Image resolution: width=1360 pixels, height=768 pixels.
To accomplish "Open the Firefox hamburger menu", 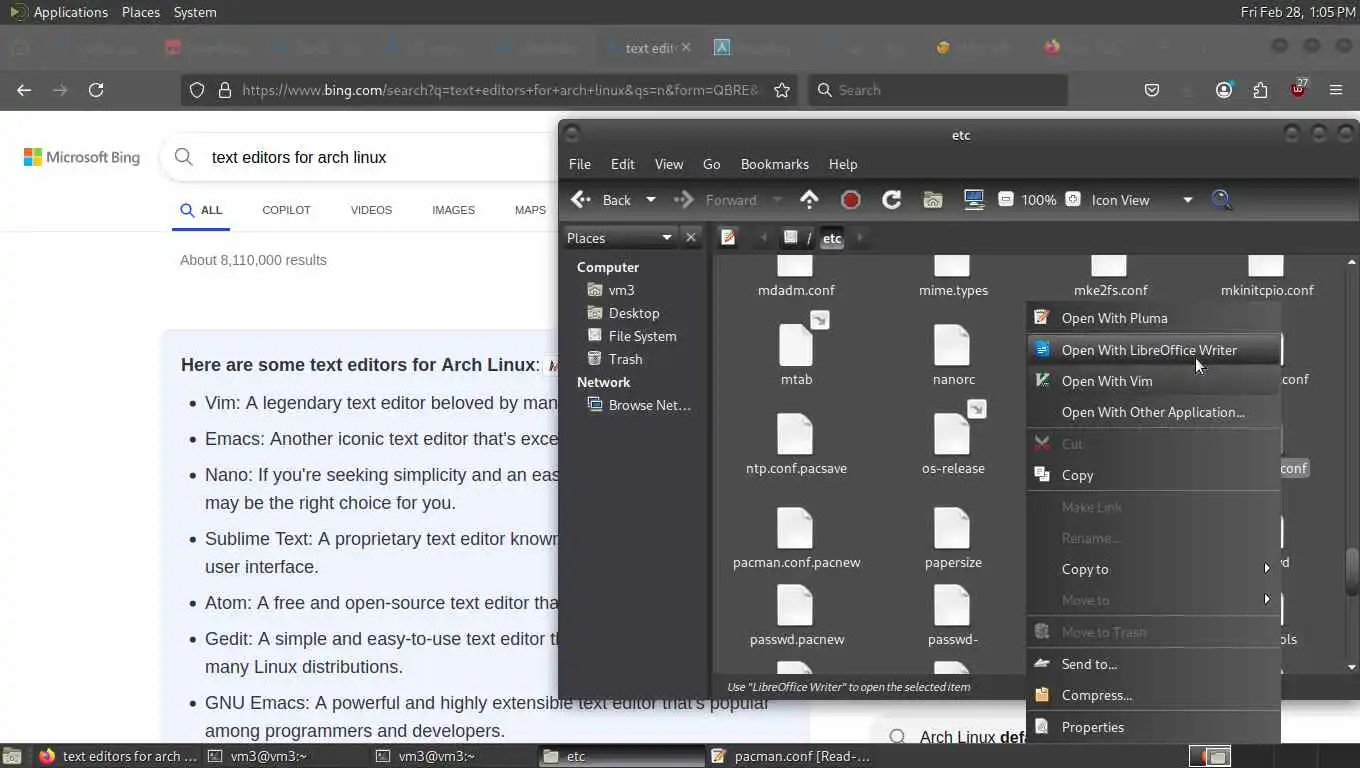I will (1335, 90).
